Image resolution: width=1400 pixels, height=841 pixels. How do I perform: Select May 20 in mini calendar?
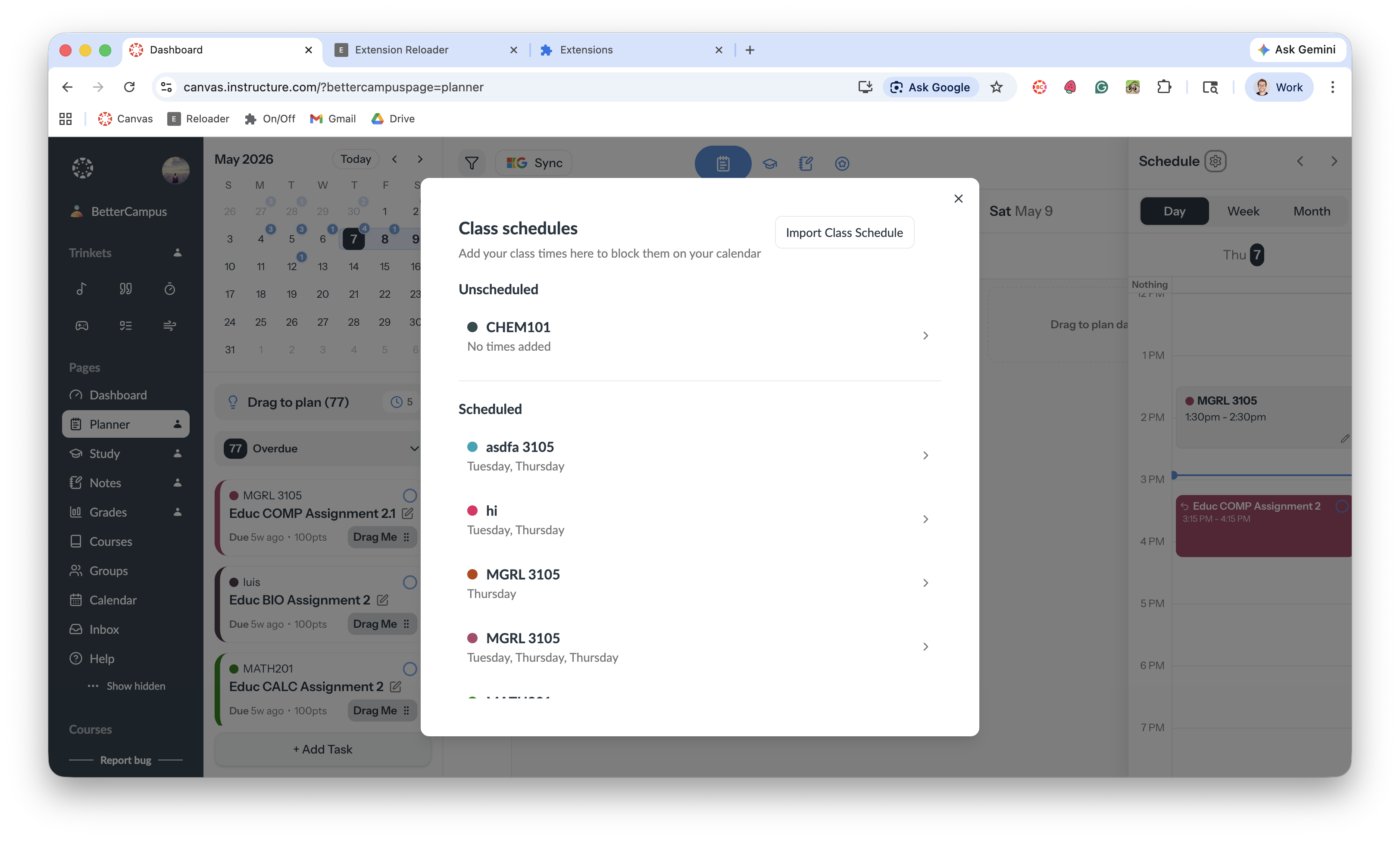[x=322, y=294]
